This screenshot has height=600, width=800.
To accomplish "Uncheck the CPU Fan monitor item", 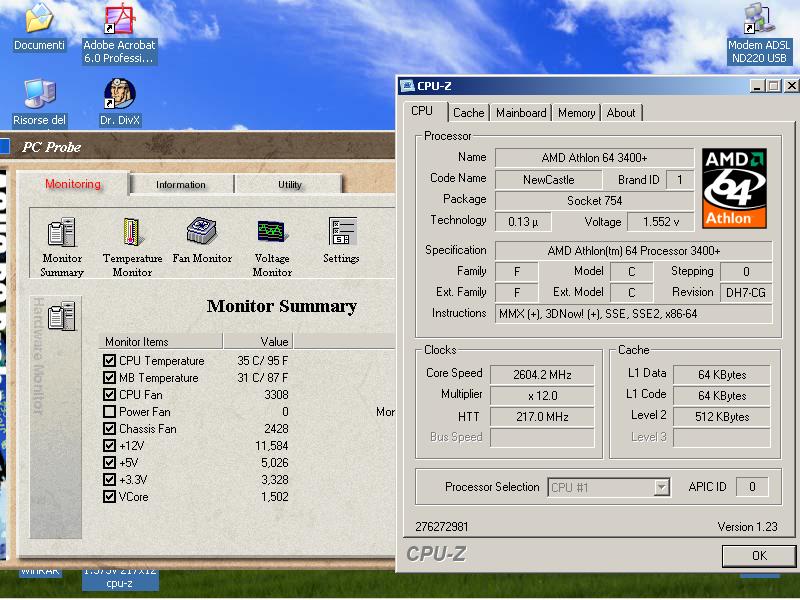I will pos(109,394).
